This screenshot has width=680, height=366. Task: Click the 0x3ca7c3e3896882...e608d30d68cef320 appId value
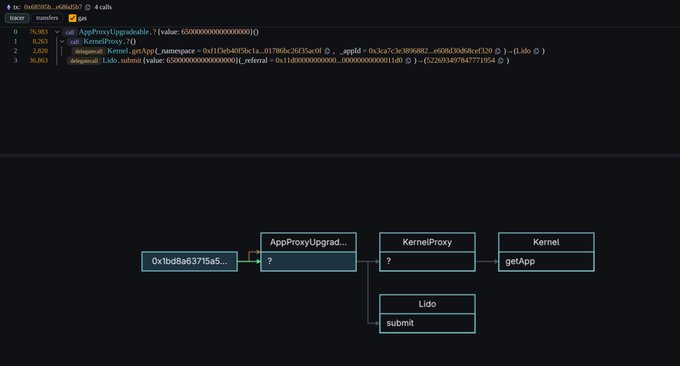[431, 51]
